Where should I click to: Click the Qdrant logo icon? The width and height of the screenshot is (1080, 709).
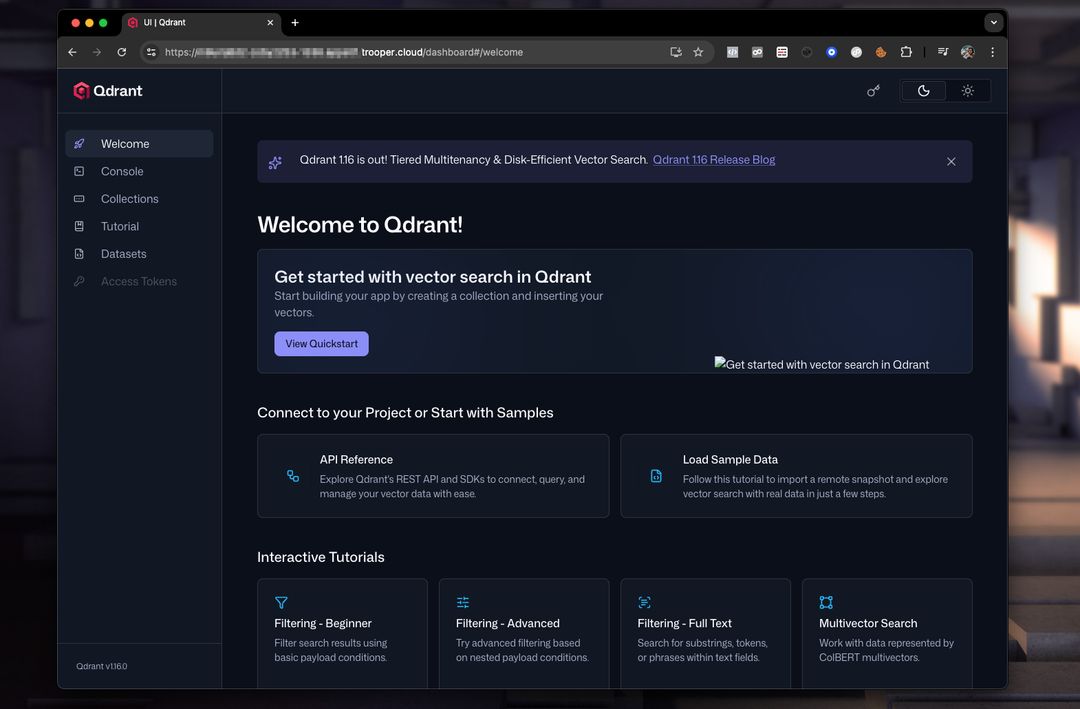pos(82,90)
